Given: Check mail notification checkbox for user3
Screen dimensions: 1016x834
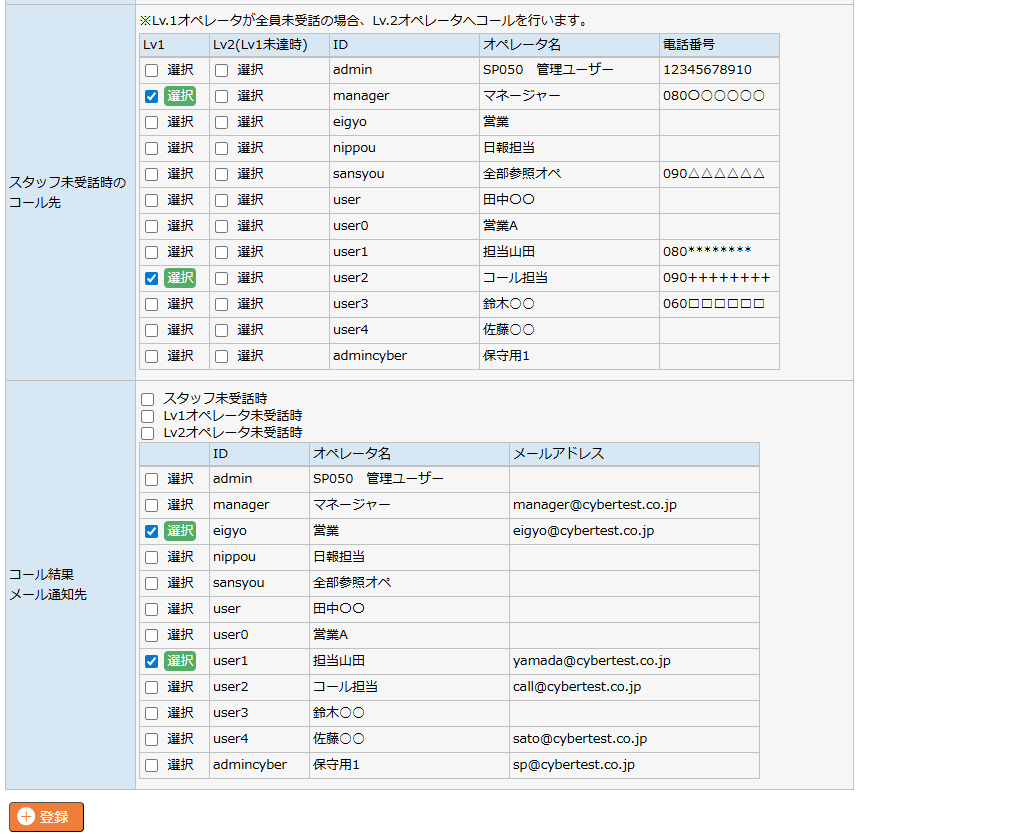Looking at the screenshot, I should click(x=152, y=713).
